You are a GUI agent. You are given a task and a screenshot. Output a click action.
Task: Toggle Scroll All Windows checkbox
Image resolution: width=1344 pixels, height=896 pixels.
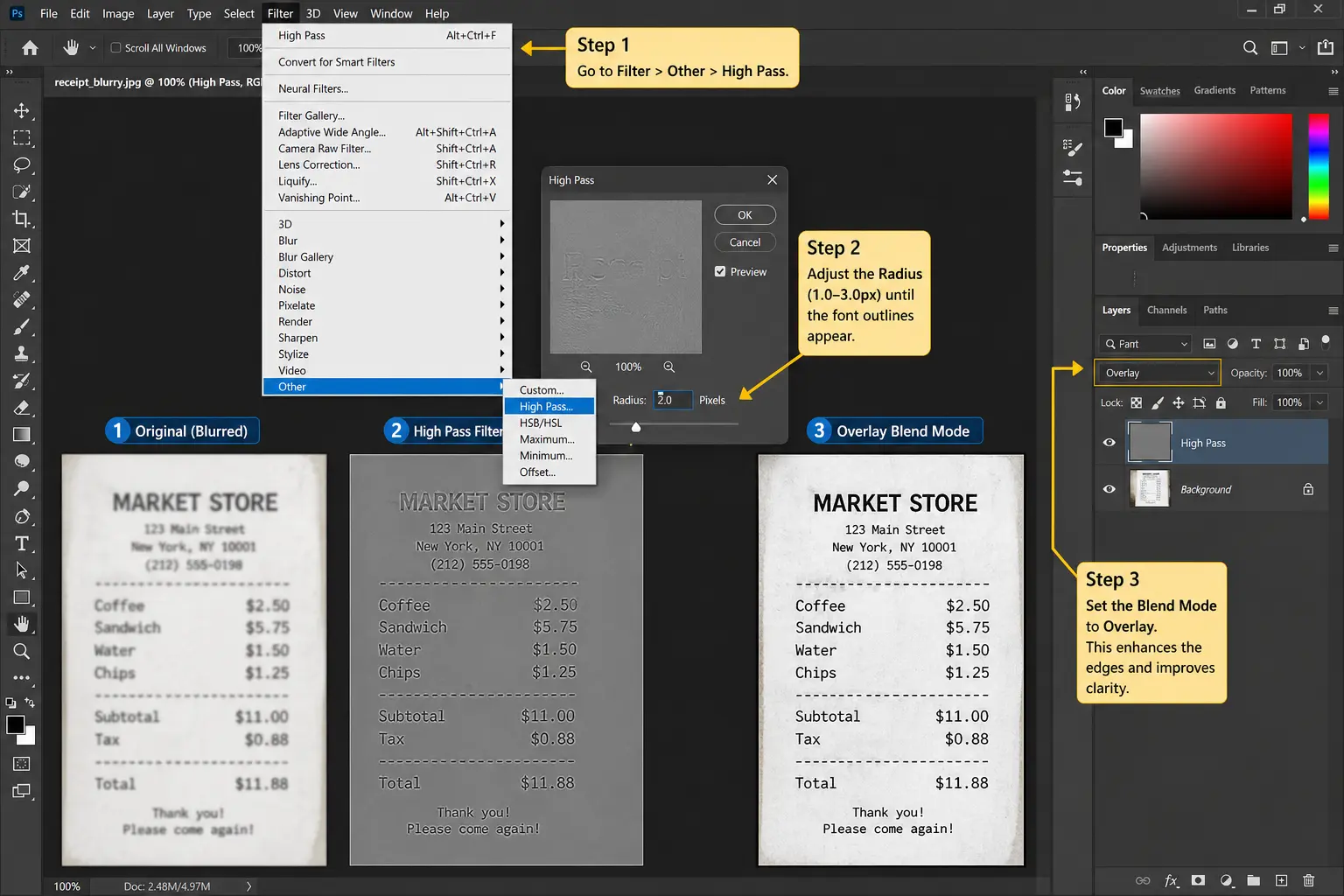click(116, 47)
